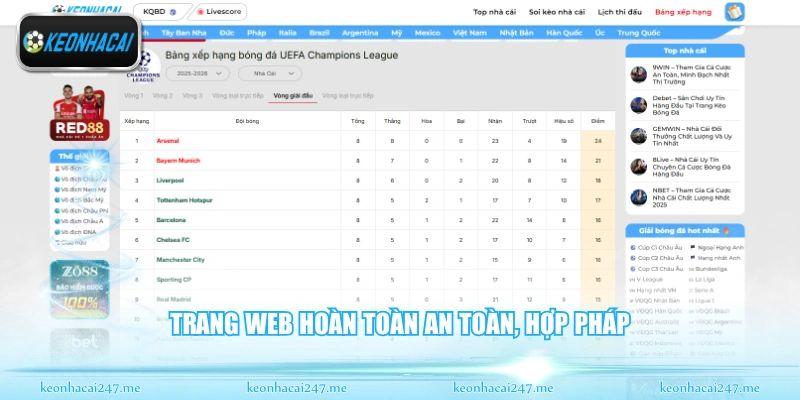Select first Vòng loại trực tiếp tab
Viewport: 800px width, 400px height.
[x=238, y=96]
